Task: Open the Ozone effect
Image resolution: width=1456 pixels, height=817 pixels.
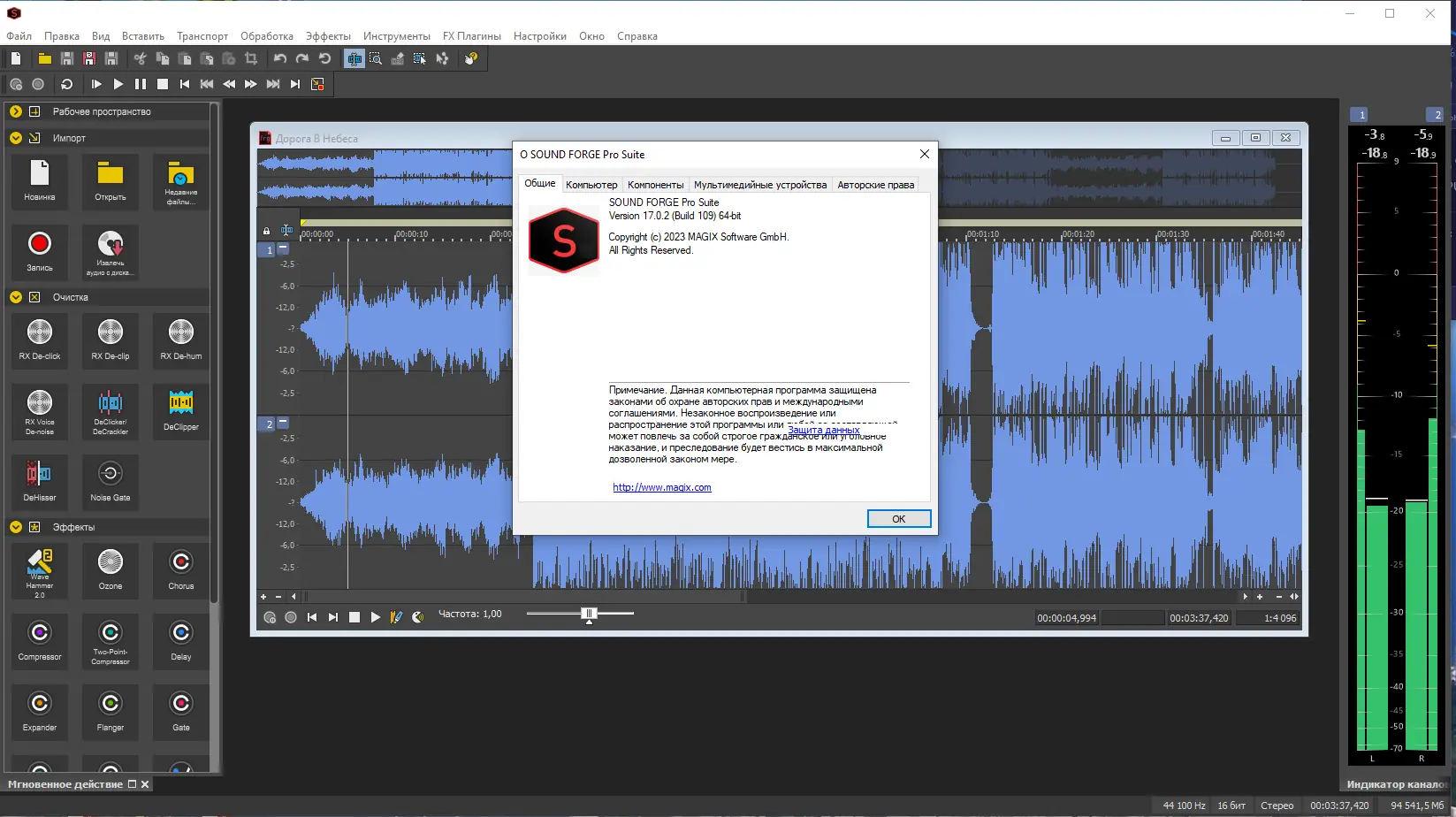Action: [110, 570]
